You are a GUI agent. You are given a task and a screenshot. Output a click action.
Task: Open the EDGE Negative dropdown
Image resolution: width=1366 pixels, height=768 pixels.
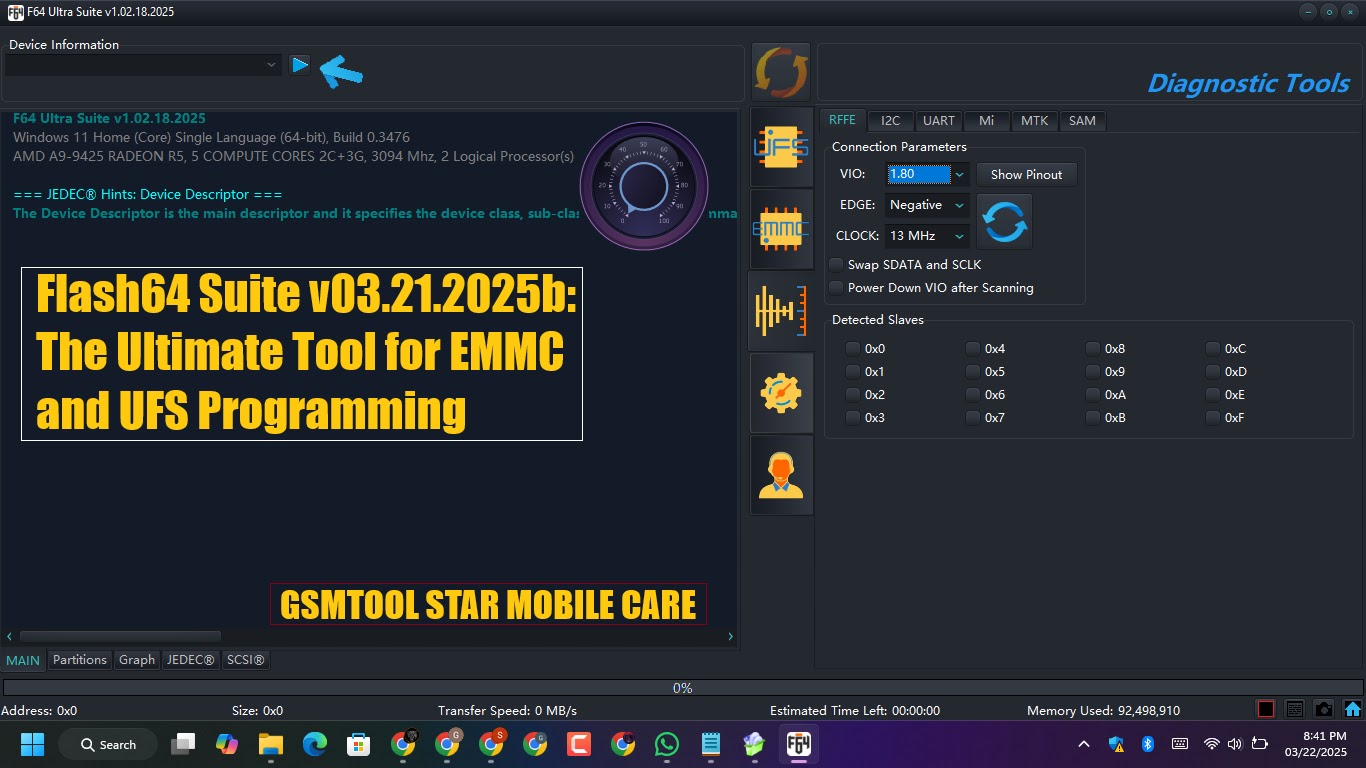pyautogui.click(x=959, y=205)
